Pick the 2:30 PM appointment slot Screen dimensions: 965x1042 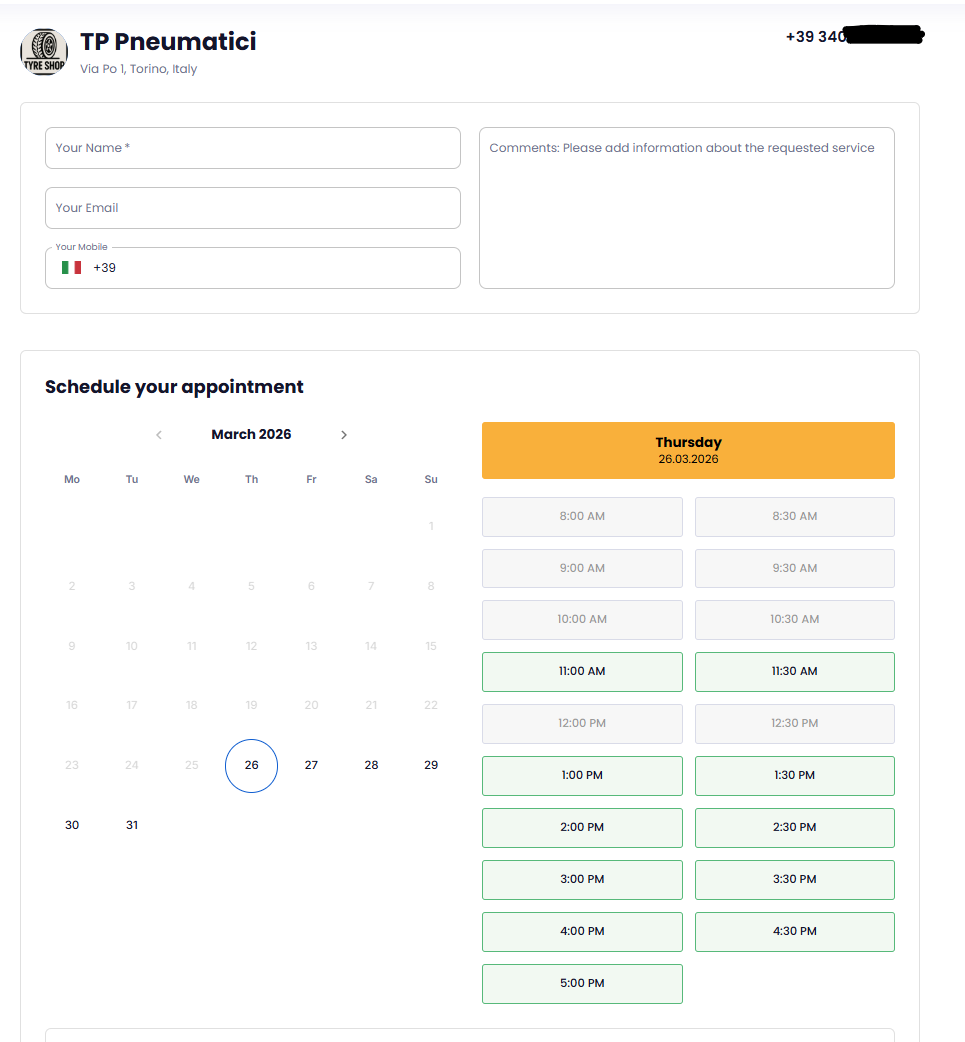pyautogui.click(x=794, y=827)
